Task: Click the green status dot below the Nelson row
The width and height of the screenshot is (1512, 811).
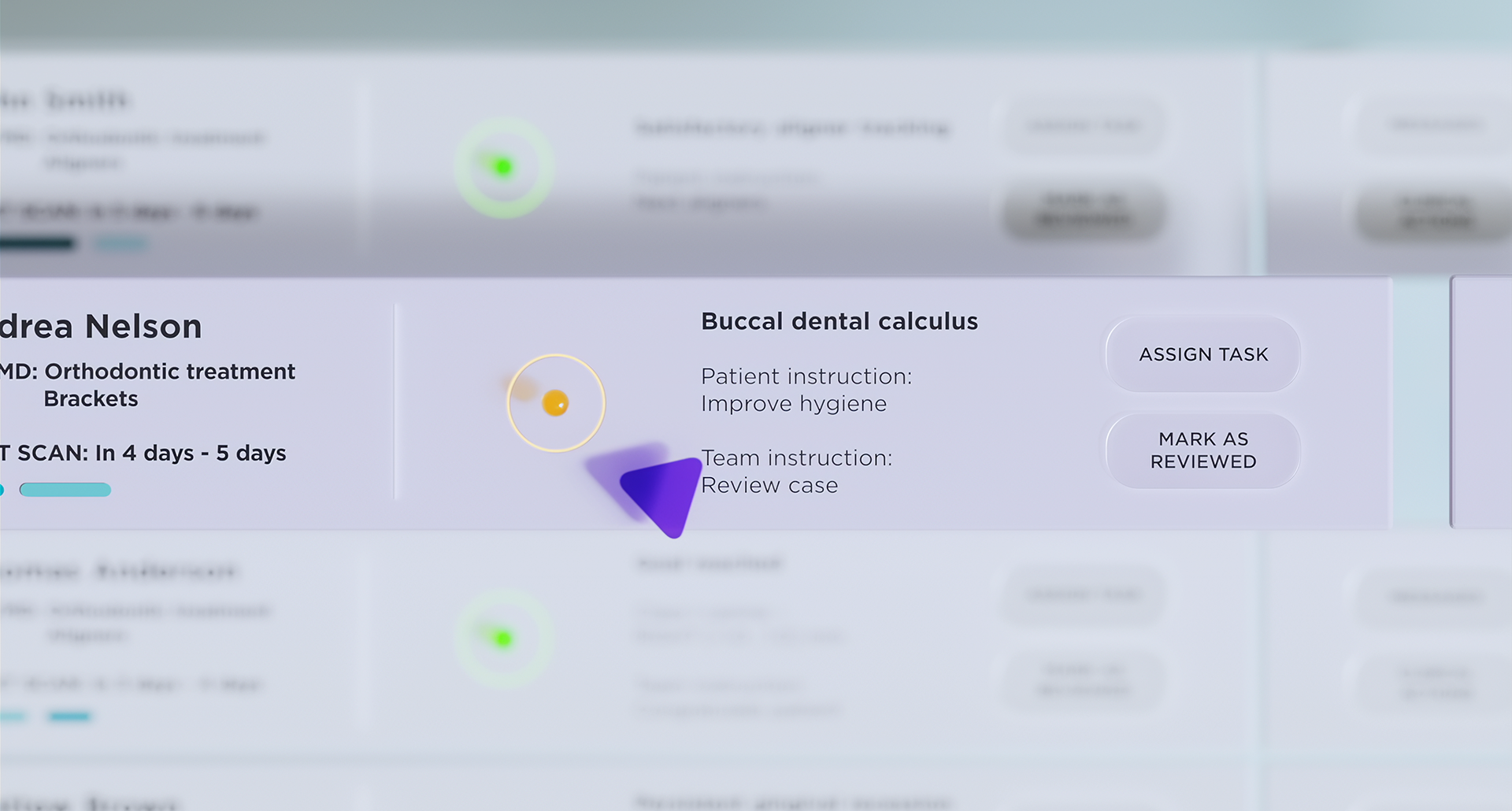Action: (504, 638)
